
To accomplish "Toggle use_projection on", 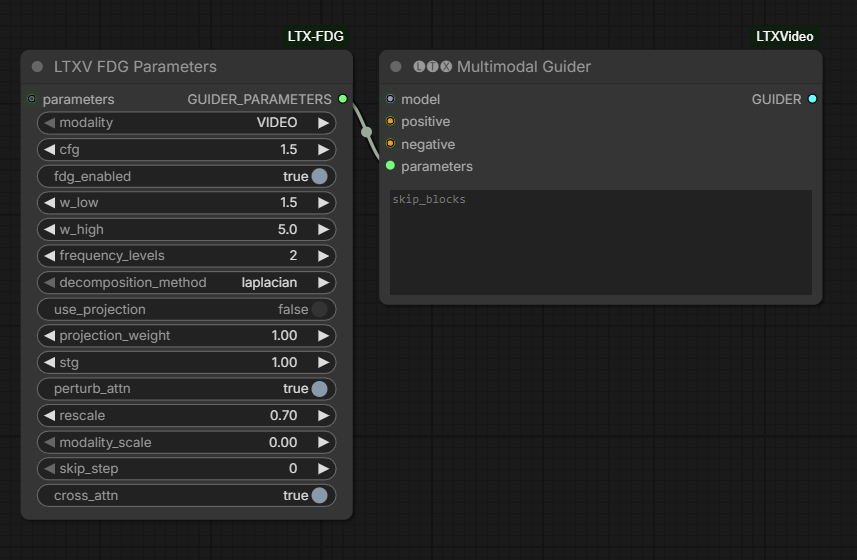I will [x=320, y=309].
